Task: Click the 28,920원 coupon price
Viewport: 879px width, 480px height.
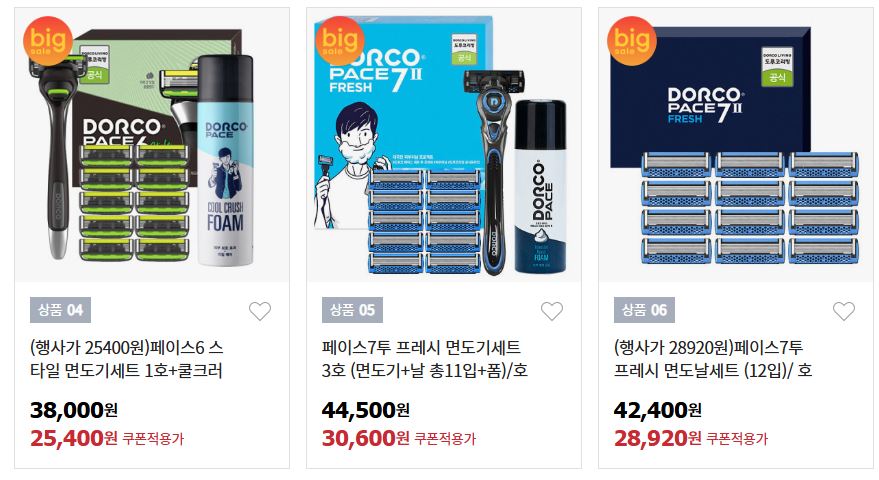Action: 658,439
